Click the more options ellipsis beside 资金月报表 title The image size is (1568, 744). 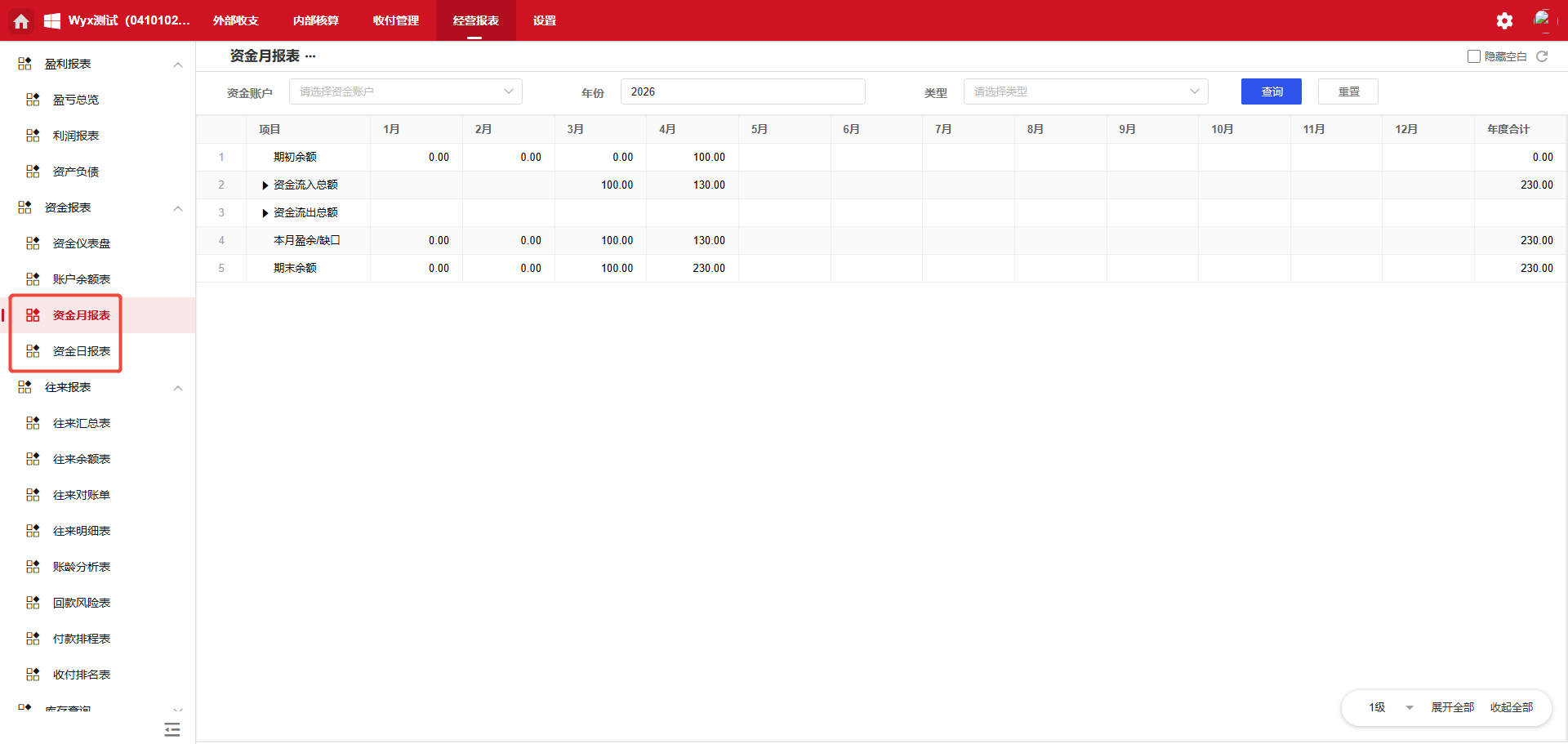tap(310, 56)
